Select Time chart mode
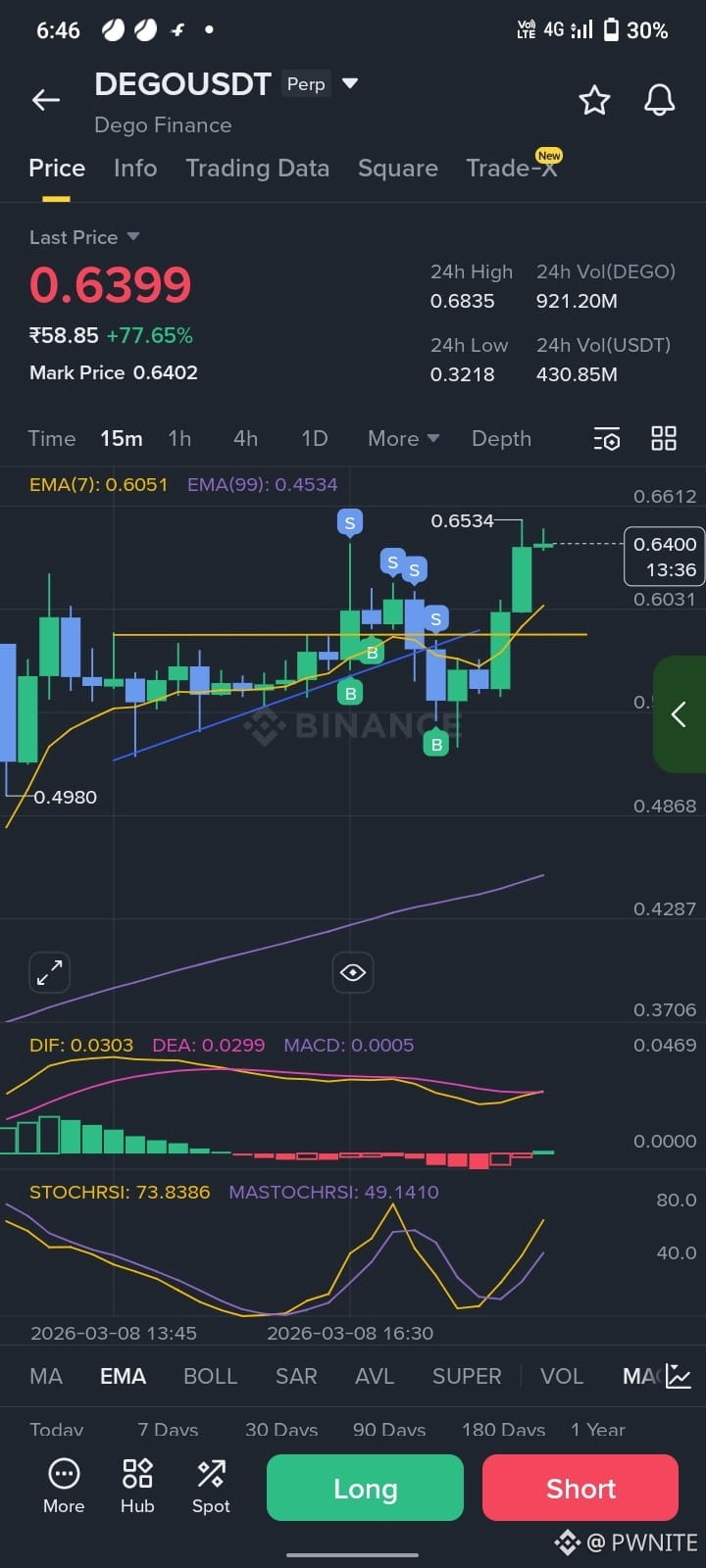This screenshot has width=706, height=1568. coord(52,438)
